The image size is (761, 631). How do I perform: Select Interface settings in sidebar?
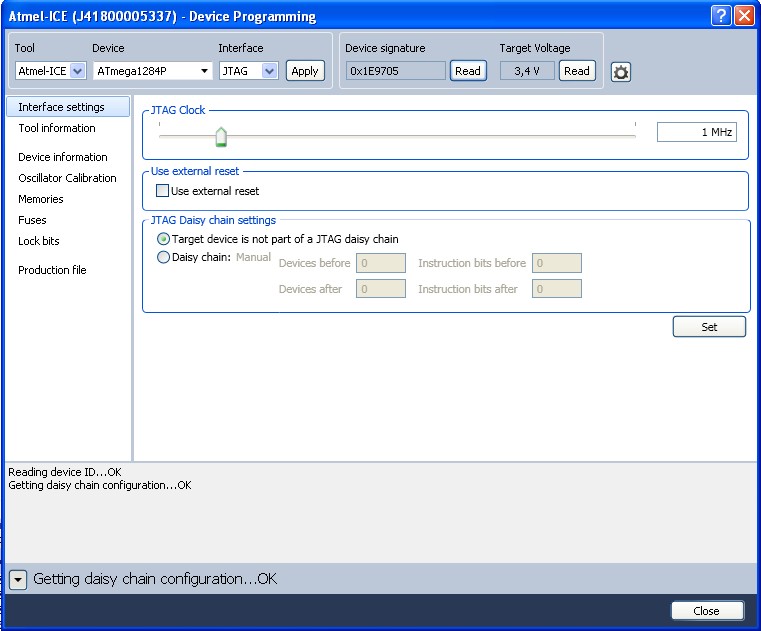pyautogui.click(x=68, y=107)
